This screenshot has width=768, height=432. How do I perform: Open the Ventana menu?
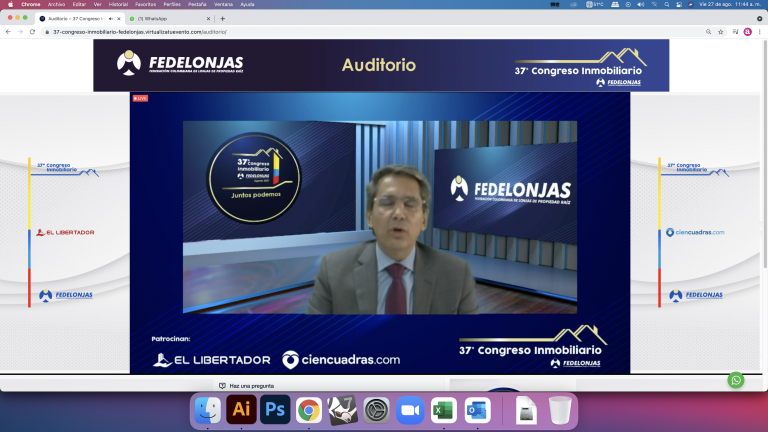point(223,4)
